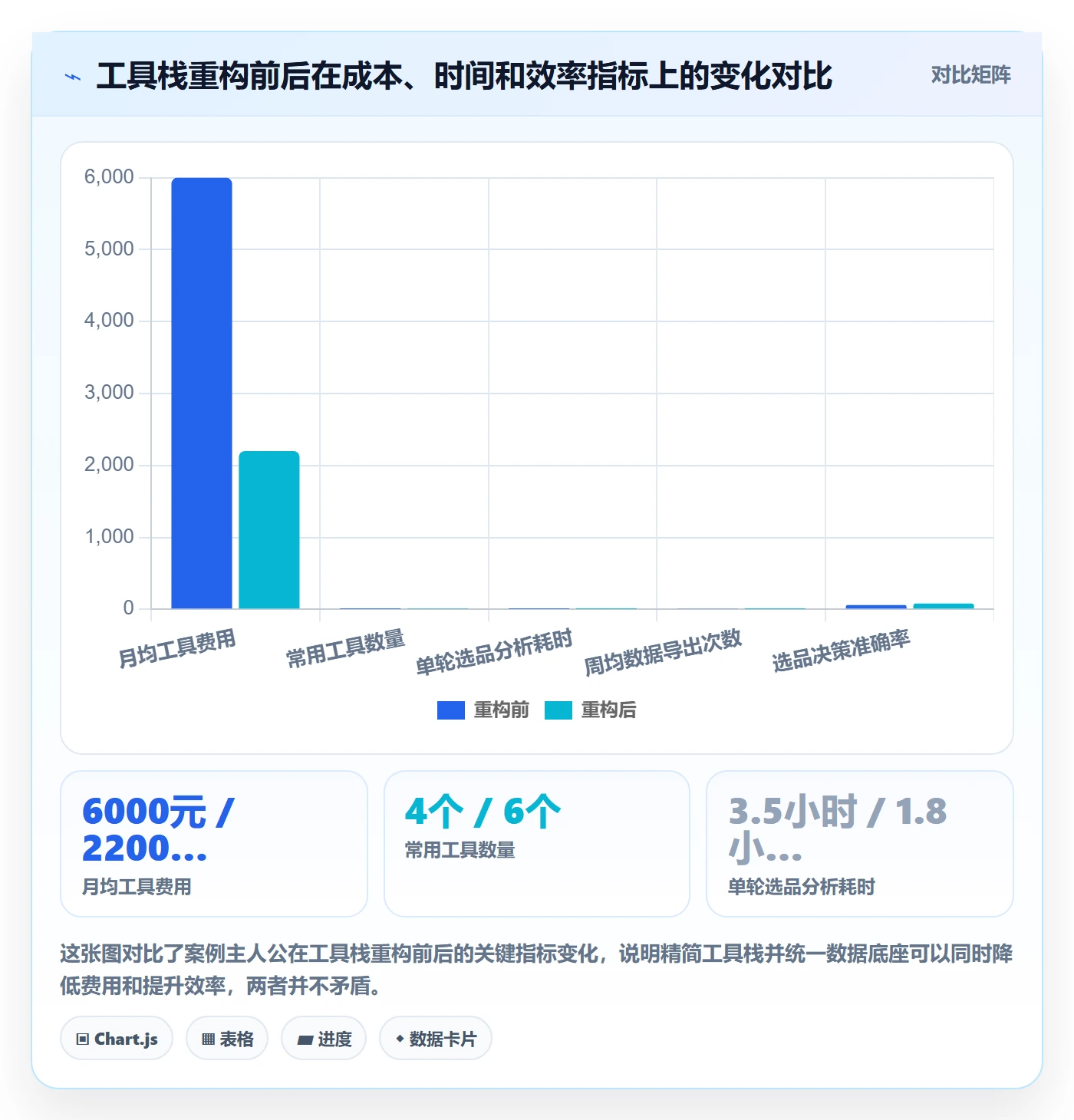The height and width of the screenshot is (1120, 1074).
Task: Click the bar icon in 进度 tag
Action: click(x=305, y=1040)
